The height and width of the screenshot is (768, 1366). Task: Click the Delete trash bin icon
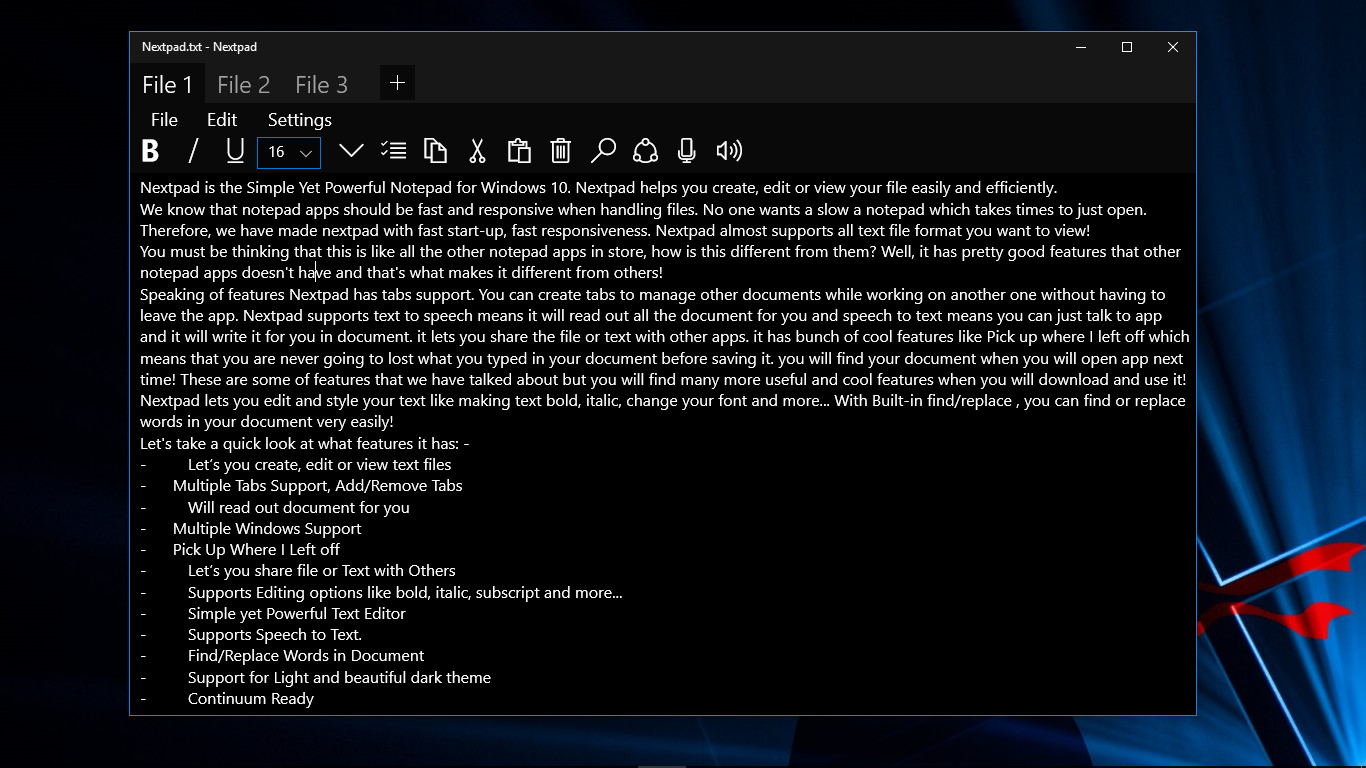(x=561, y=151)
